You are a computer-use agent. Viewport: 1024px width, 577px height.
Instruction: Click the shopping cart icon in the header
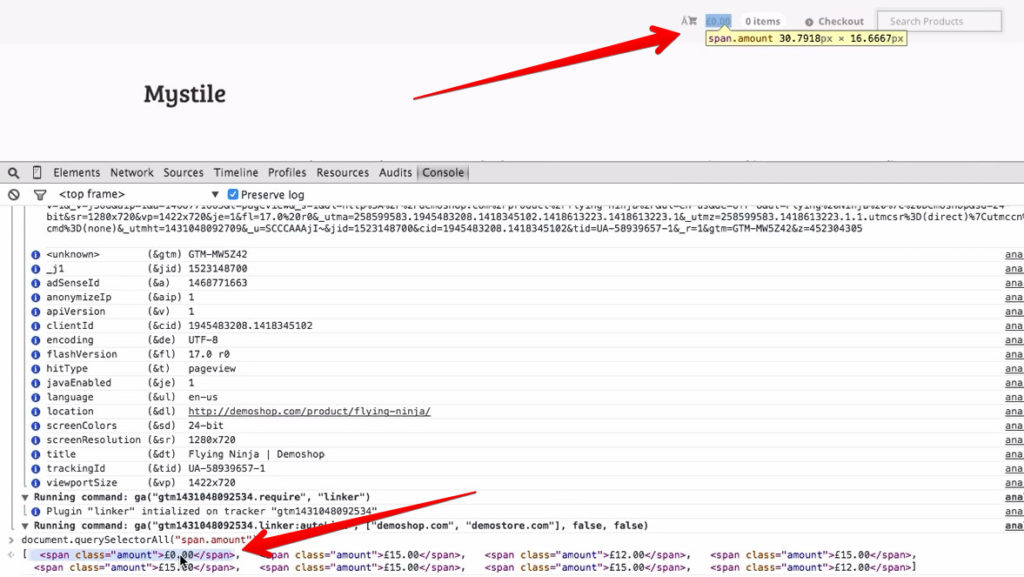[x=693, y=20]
